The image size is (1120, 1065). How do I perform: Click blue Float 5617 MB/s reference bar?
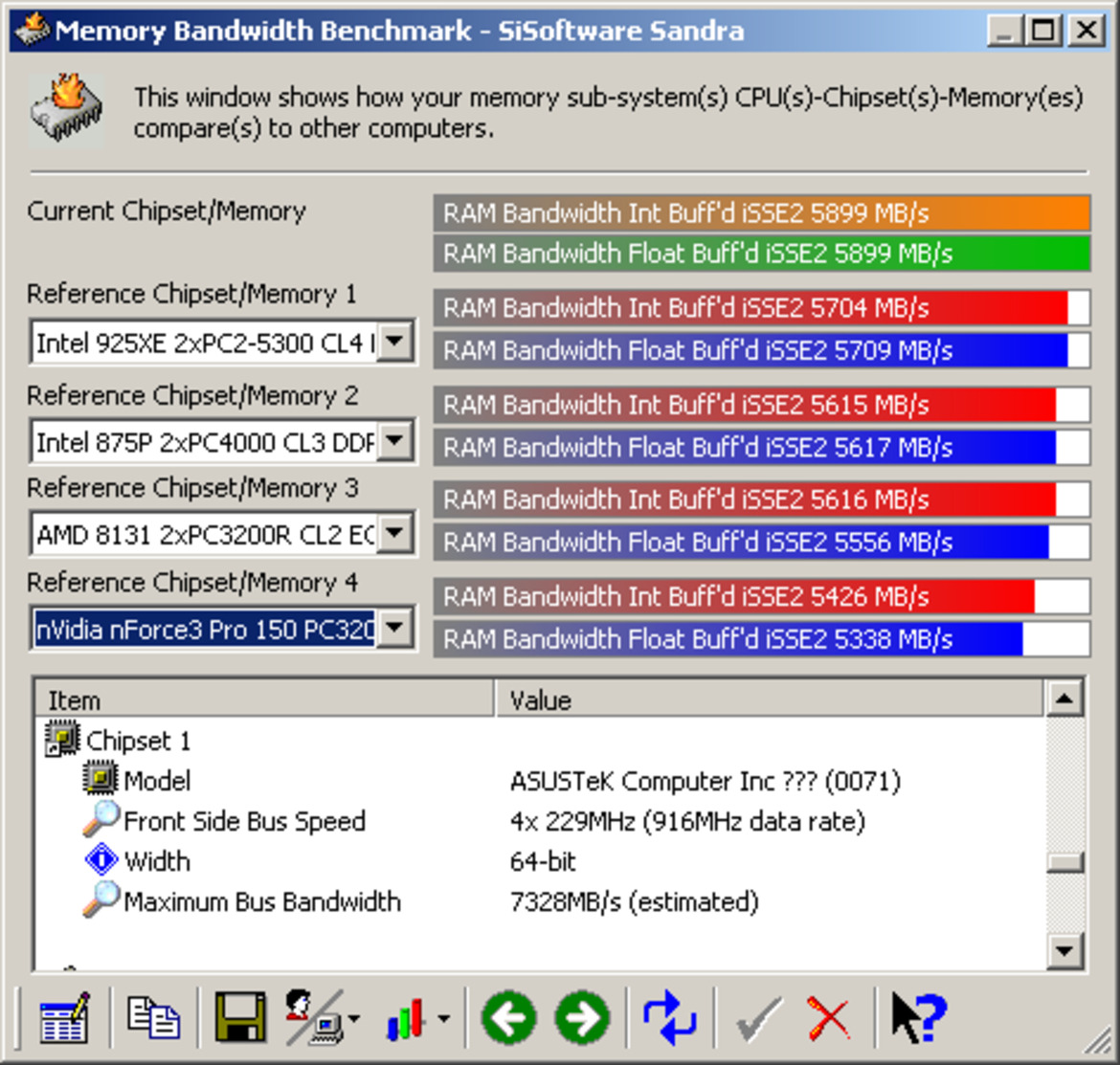[761, 448]
